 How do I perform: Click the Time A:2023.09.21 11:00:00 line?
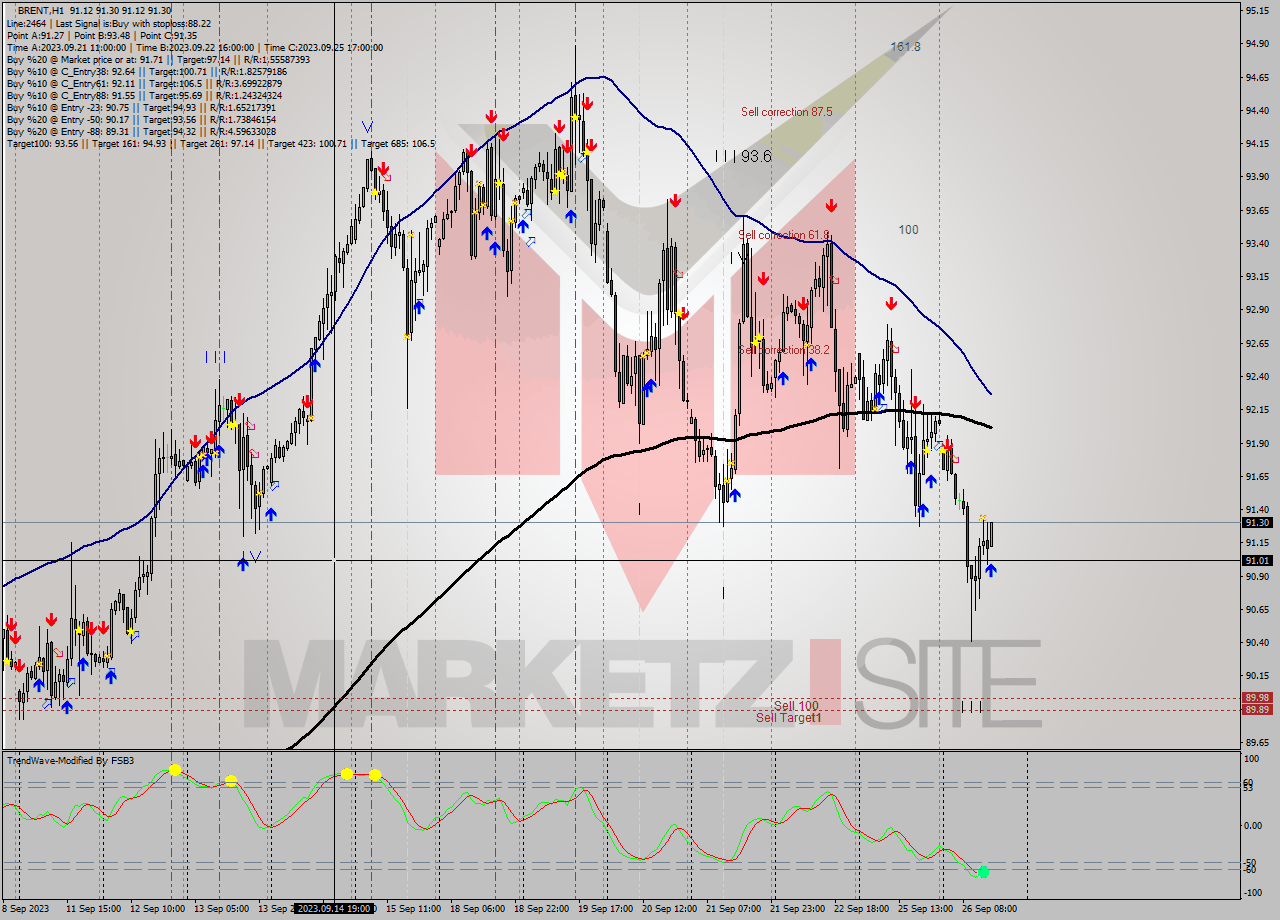click(x=194, y=47)
